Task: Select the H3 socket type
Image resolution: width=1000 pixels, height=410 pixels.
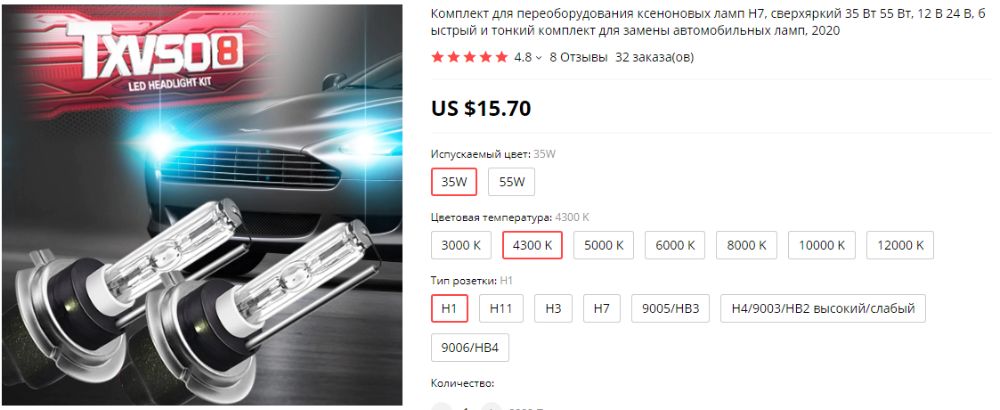Action: 553,309
